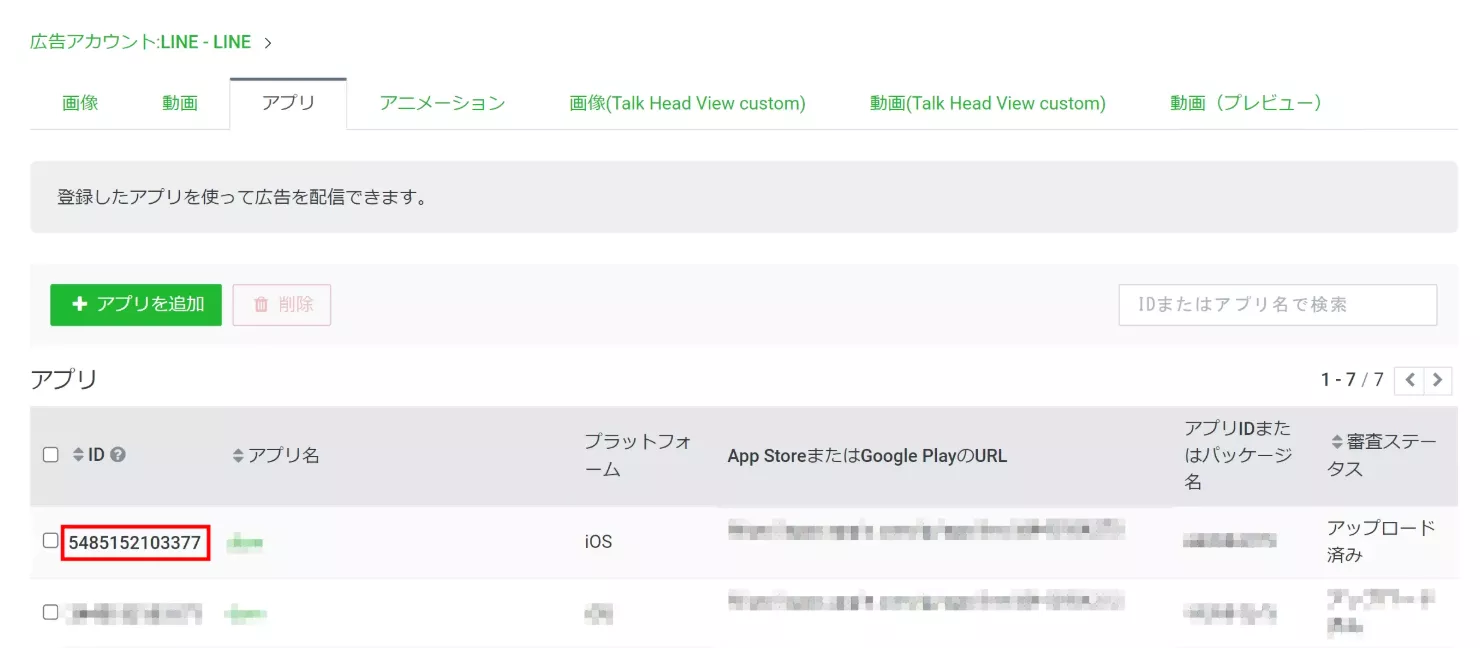Select 画像(Talk Head View custom) tab
Viewport: 1480px width, 648px height.
click(687, 103)
